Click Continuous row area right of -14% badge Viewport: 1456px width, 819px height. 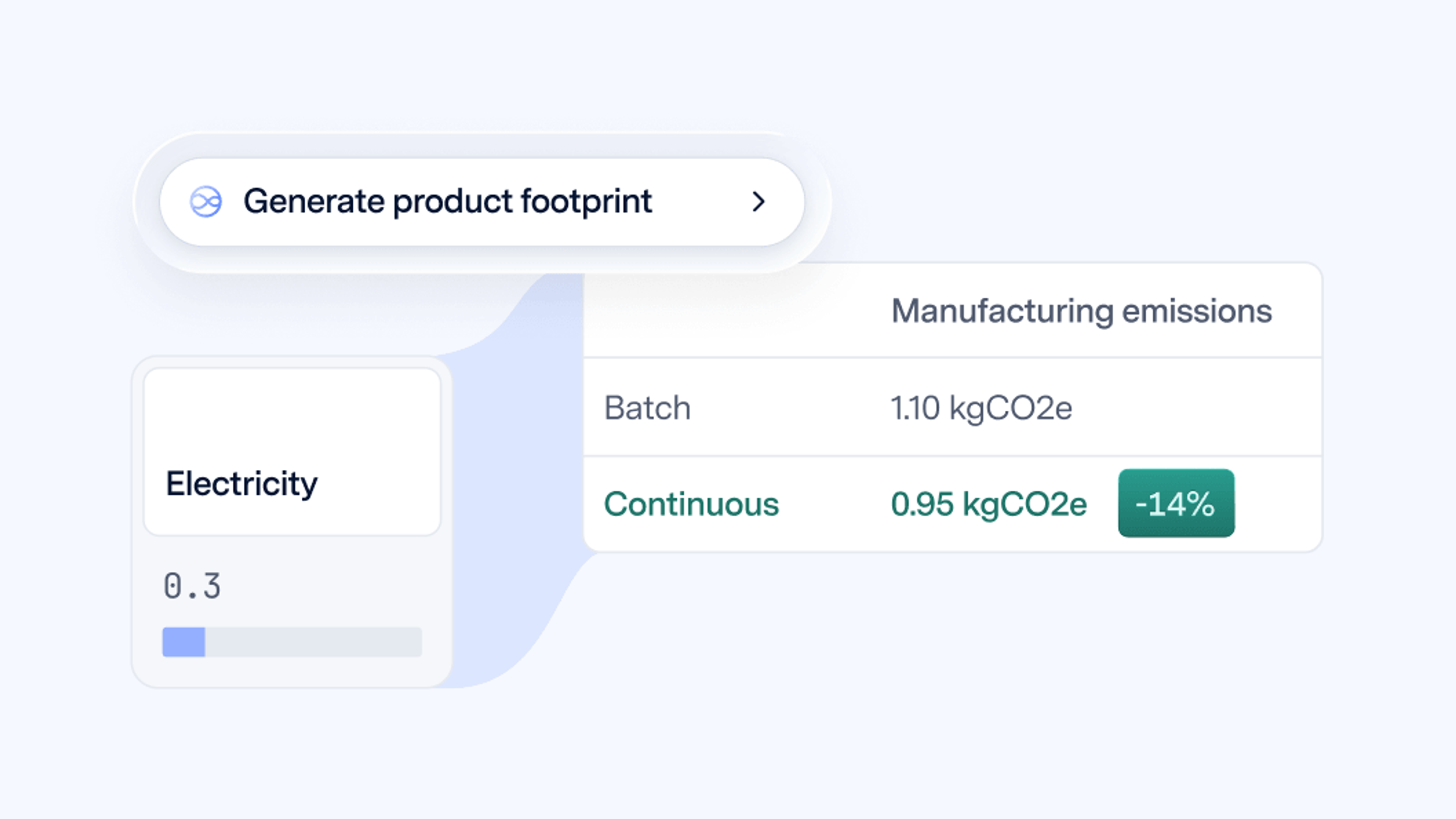(1277, 503)
